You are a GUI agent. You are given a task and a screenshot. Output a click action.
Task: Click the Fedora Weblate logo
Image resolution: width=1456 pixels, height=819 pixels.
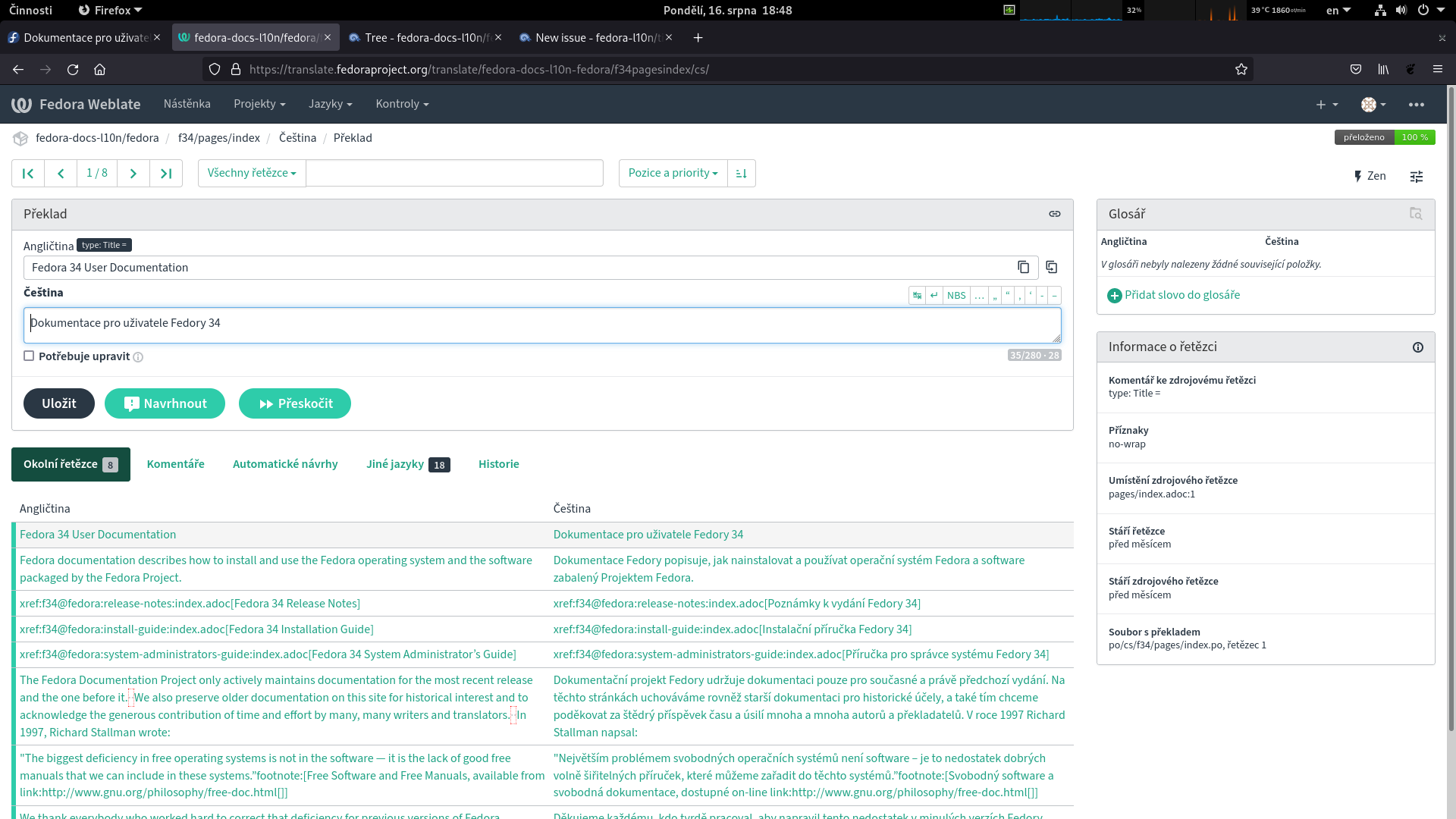76,105
